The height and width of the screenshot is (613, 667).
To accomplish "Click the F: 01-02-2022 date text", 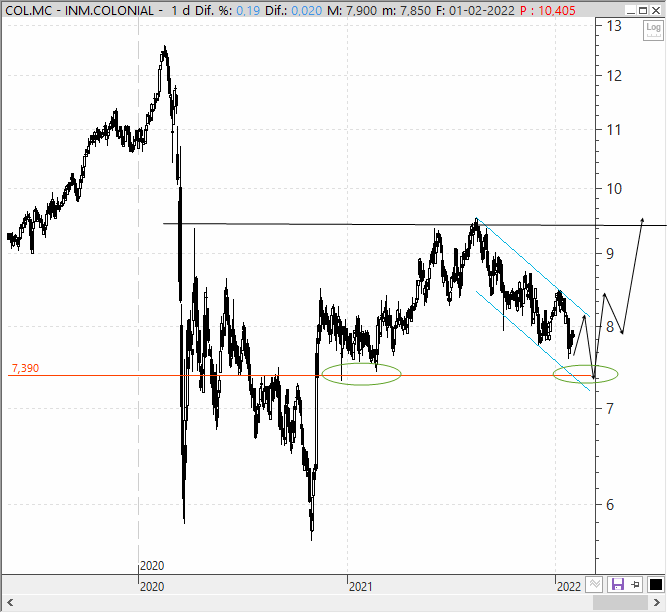I will (x=477, y=10).
